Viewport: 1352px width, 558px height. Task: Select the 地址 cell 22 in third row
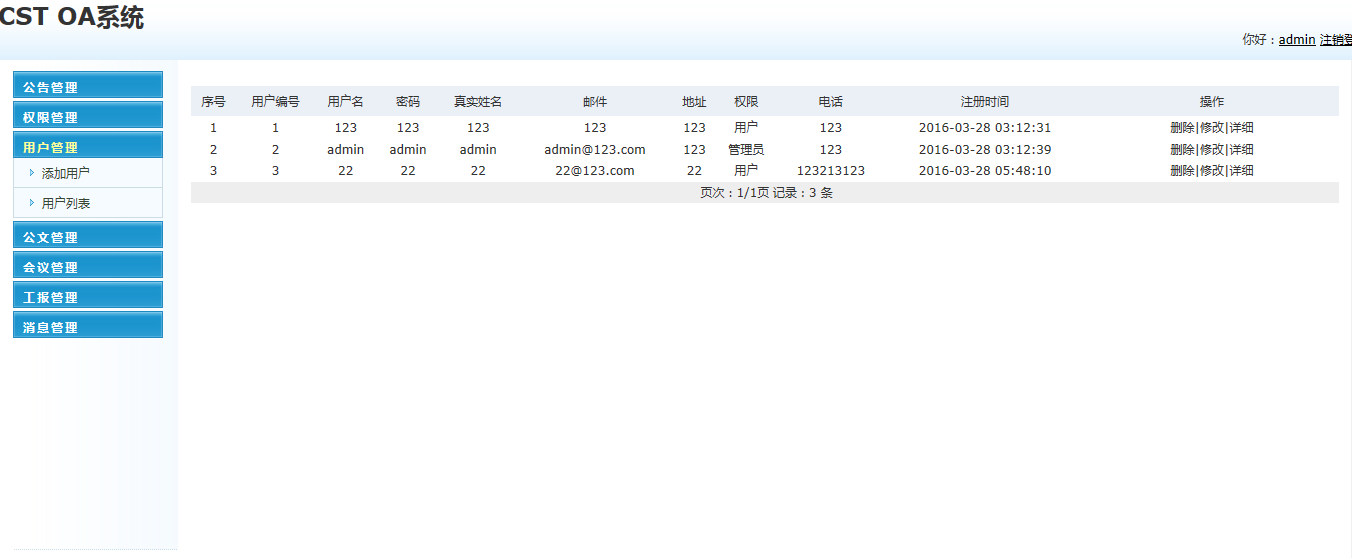tap(694, 171)
